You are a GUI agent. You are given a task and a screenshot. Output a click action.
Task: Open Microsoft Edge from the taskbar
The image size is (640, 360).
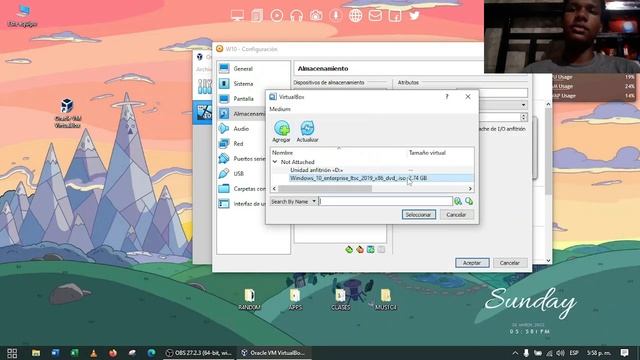[151, 353]
